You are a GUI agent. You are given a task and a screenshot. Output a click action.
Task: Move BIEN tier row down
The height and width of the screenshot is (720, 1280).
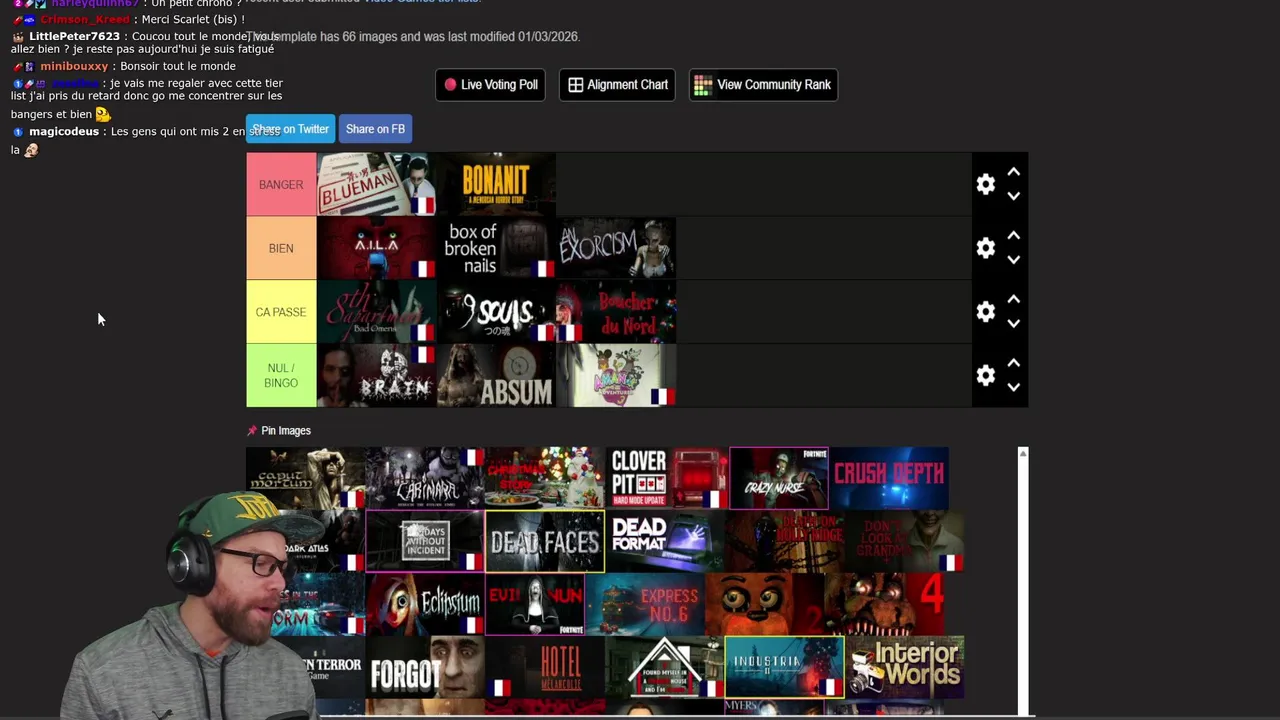1013,260
